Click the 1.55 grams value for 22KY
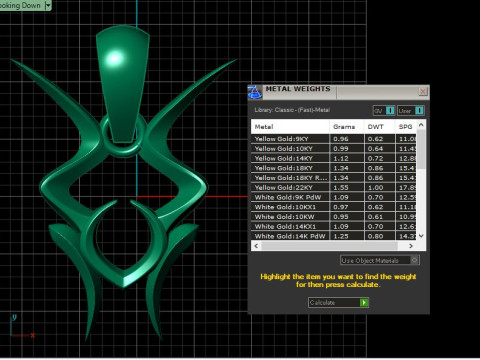This screenshot has width=480, height=360. (x=341, y=188)
